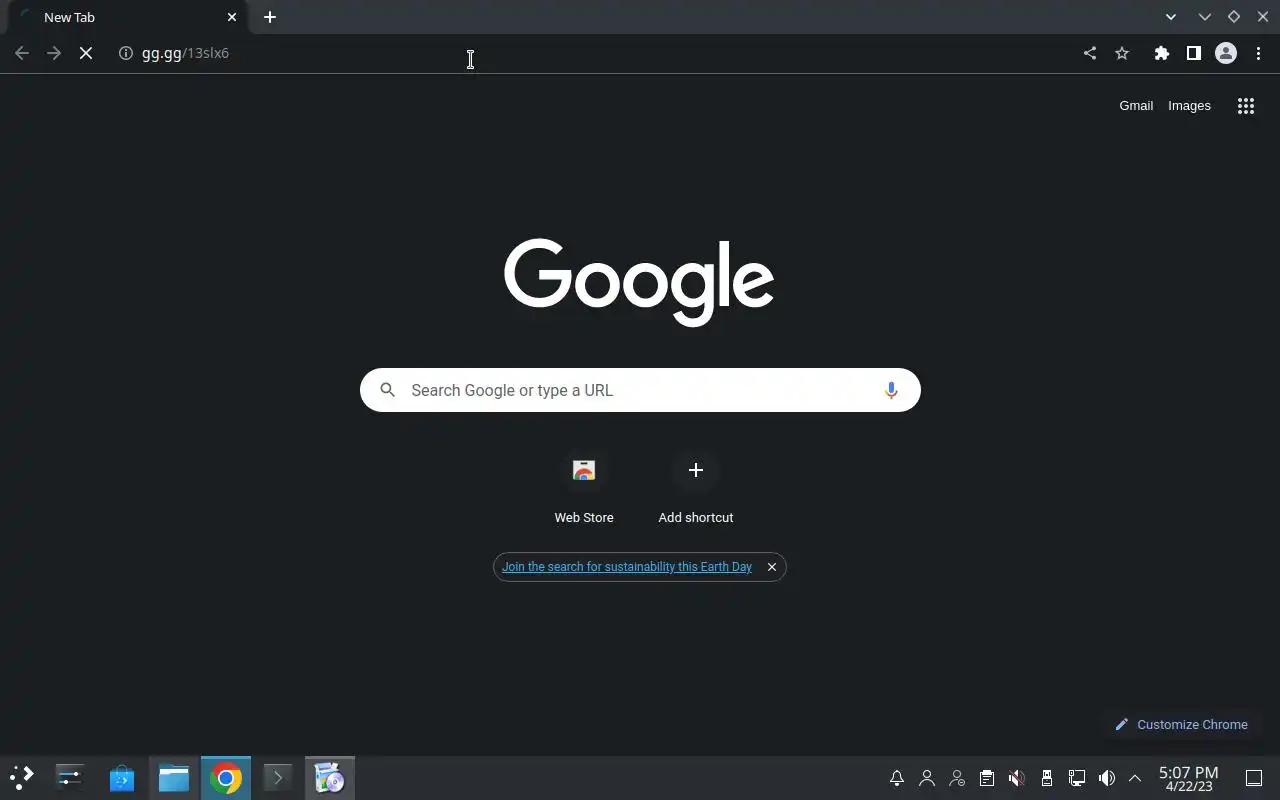Open Google Images link
The height and width of the screenshot is (800, 1280).
click(1189, 106)
